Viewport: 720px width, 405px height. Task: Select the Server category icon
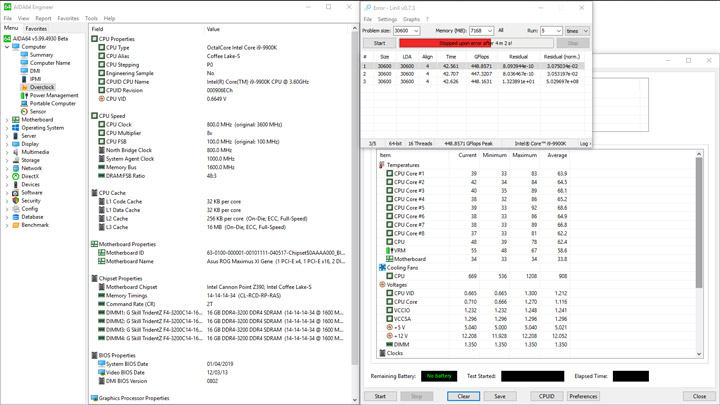16,136
